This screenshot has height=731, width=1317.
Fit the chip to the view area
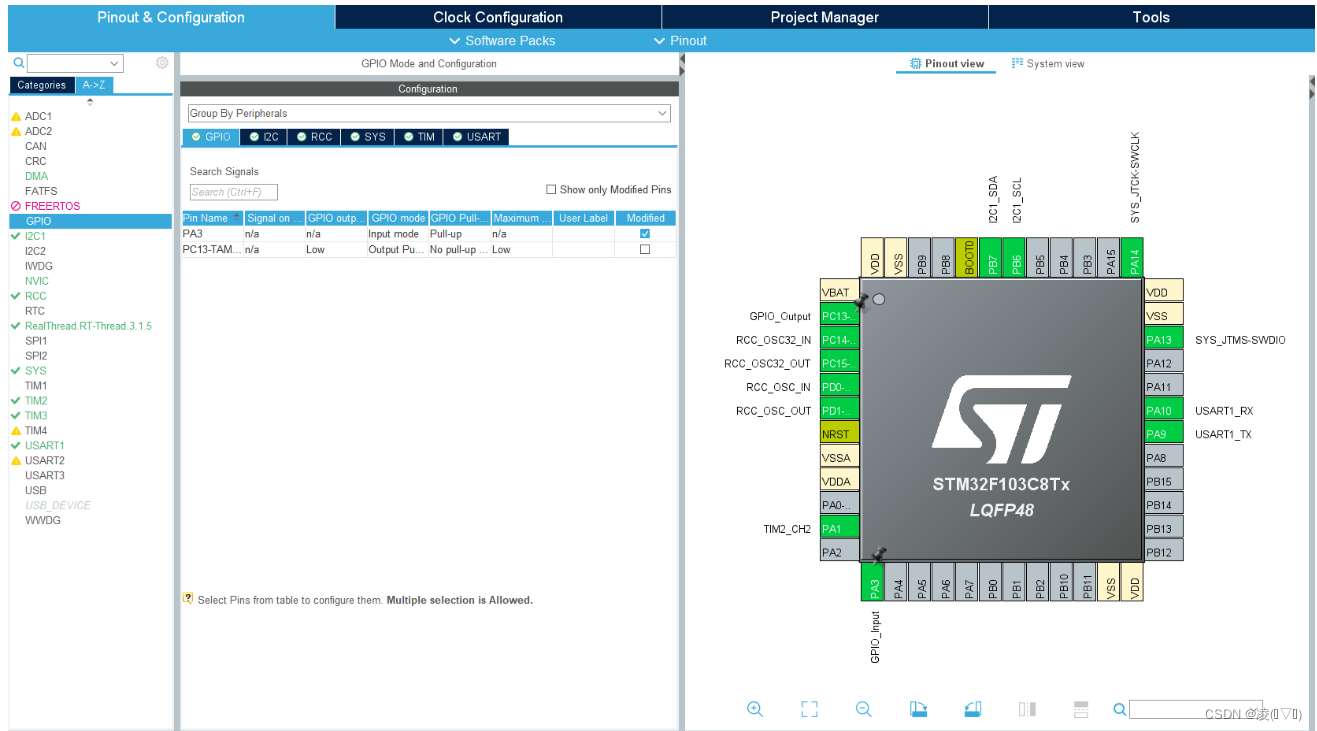(810, 709)
